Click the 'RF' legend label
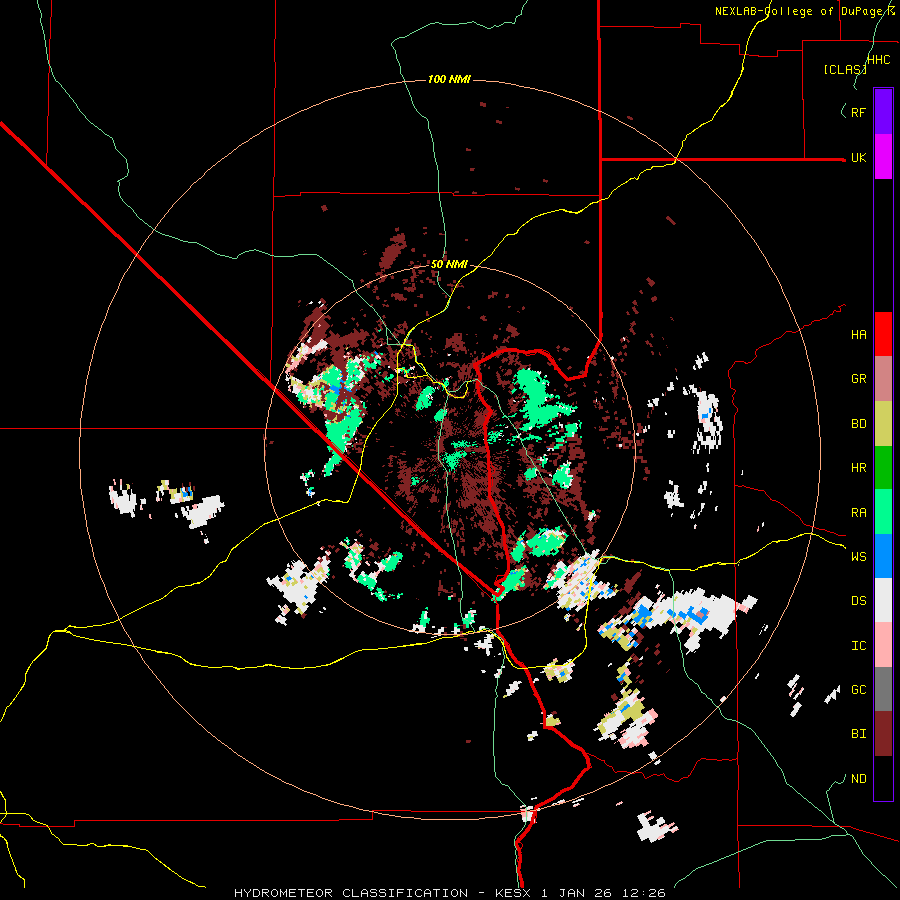 858,112
